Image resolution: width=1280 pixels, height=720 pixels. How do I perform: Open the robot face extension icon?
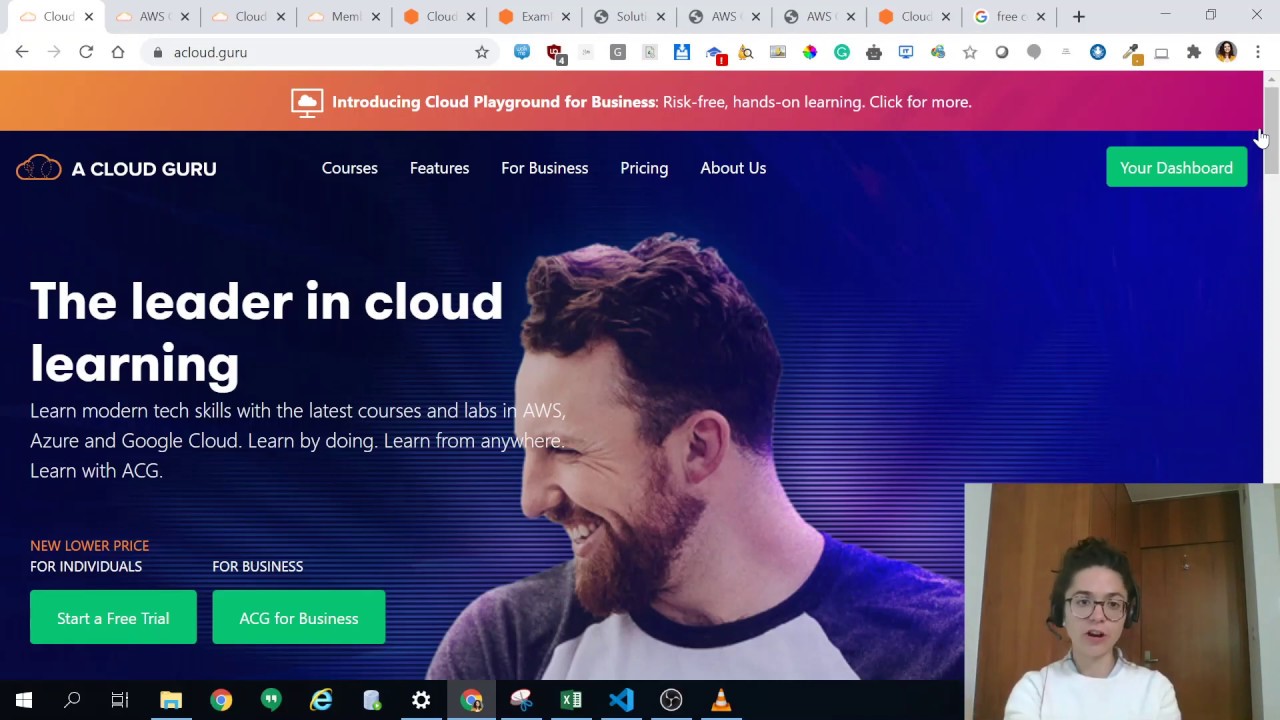874,52
